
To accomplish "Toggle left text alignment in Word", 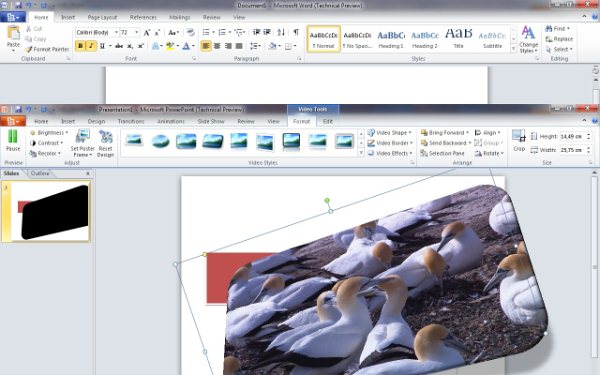I will pos(206,46).
